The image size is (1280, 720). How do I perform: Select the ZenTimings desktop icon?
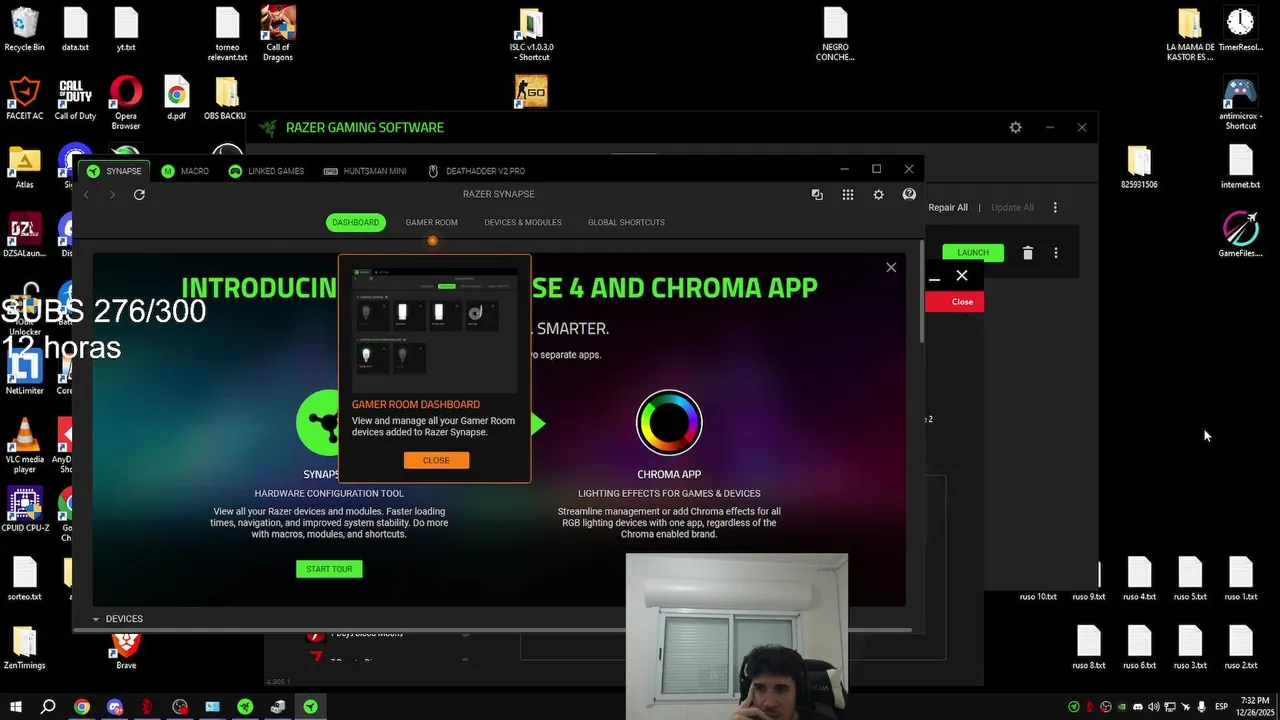24,648
